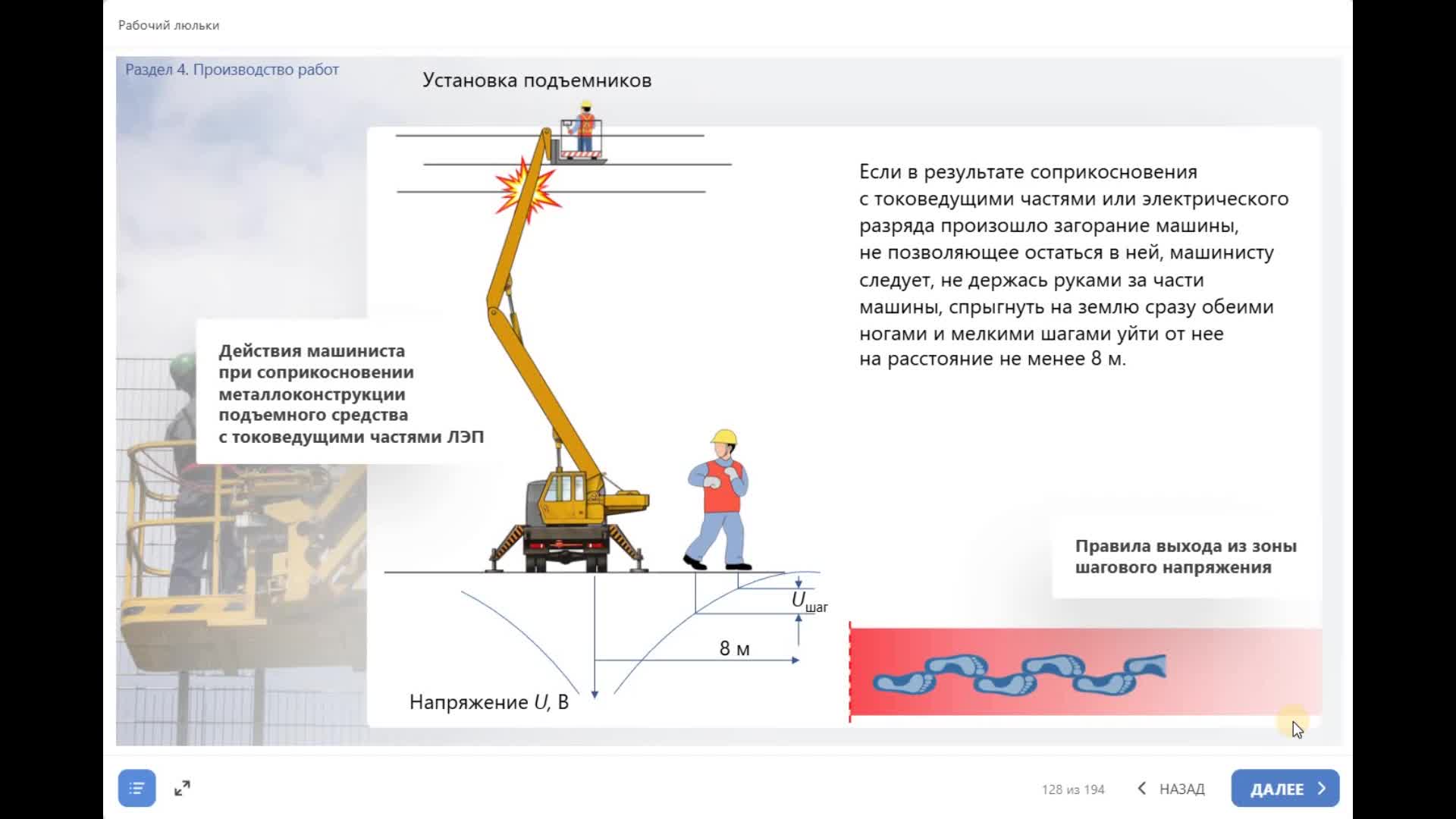
Task: Click the heading Раздел 4. Производство работ
Action: click(232, 69)
